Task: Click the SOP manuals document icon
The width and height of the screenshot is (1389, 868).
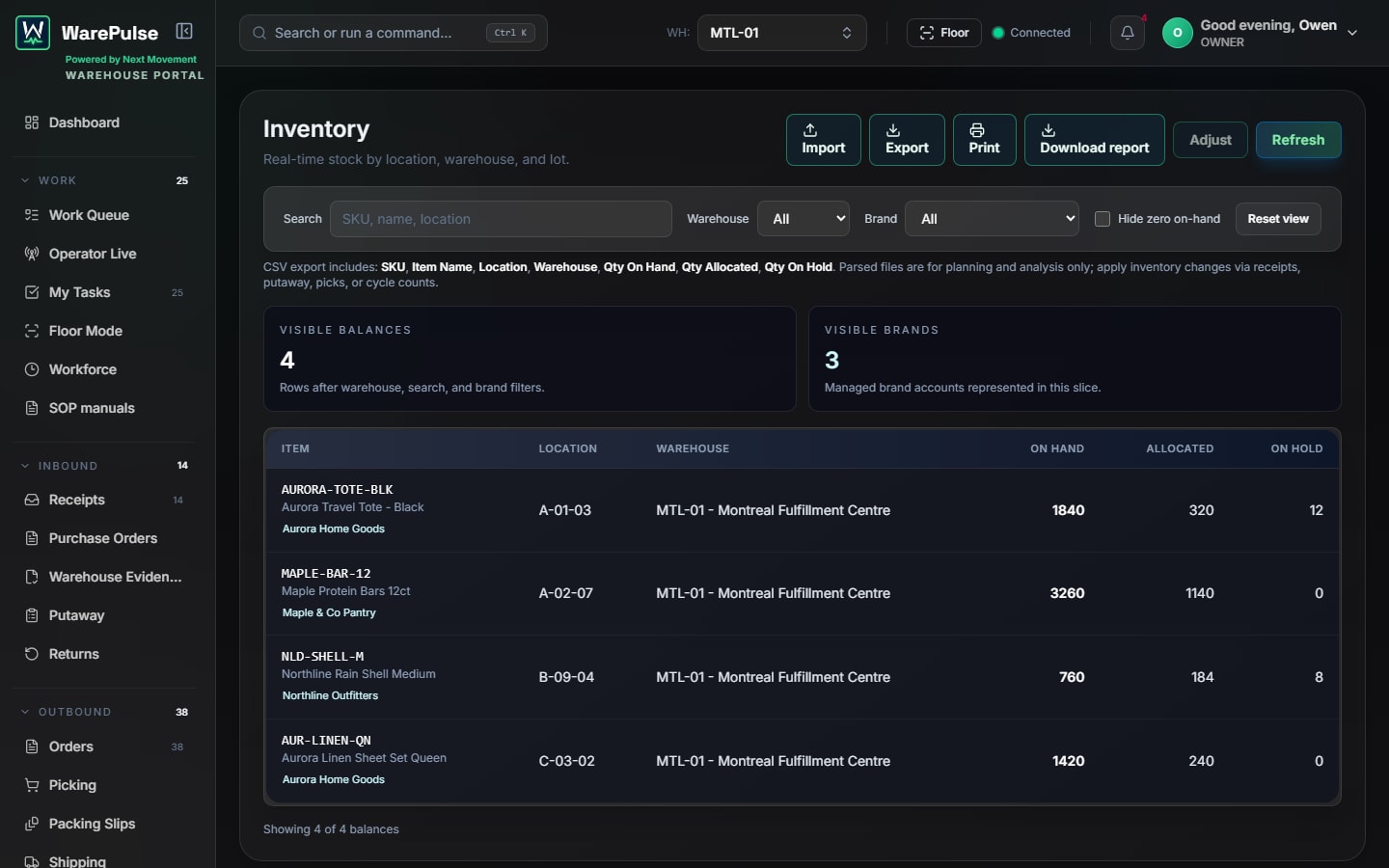Action: click(32, 408)
